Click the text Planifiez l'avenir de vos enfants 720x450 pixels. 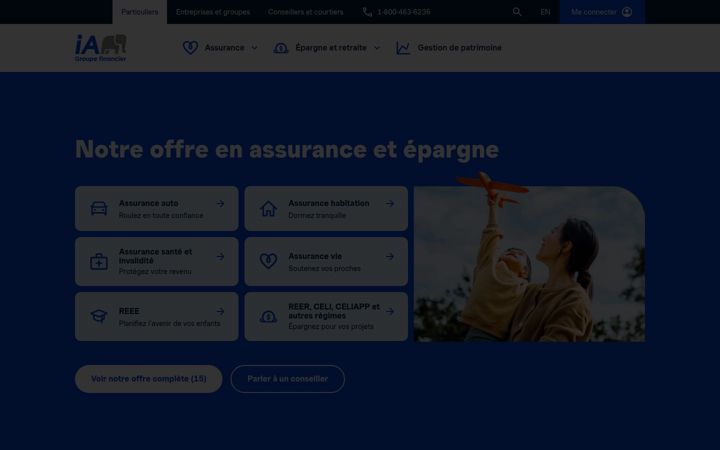169,324
